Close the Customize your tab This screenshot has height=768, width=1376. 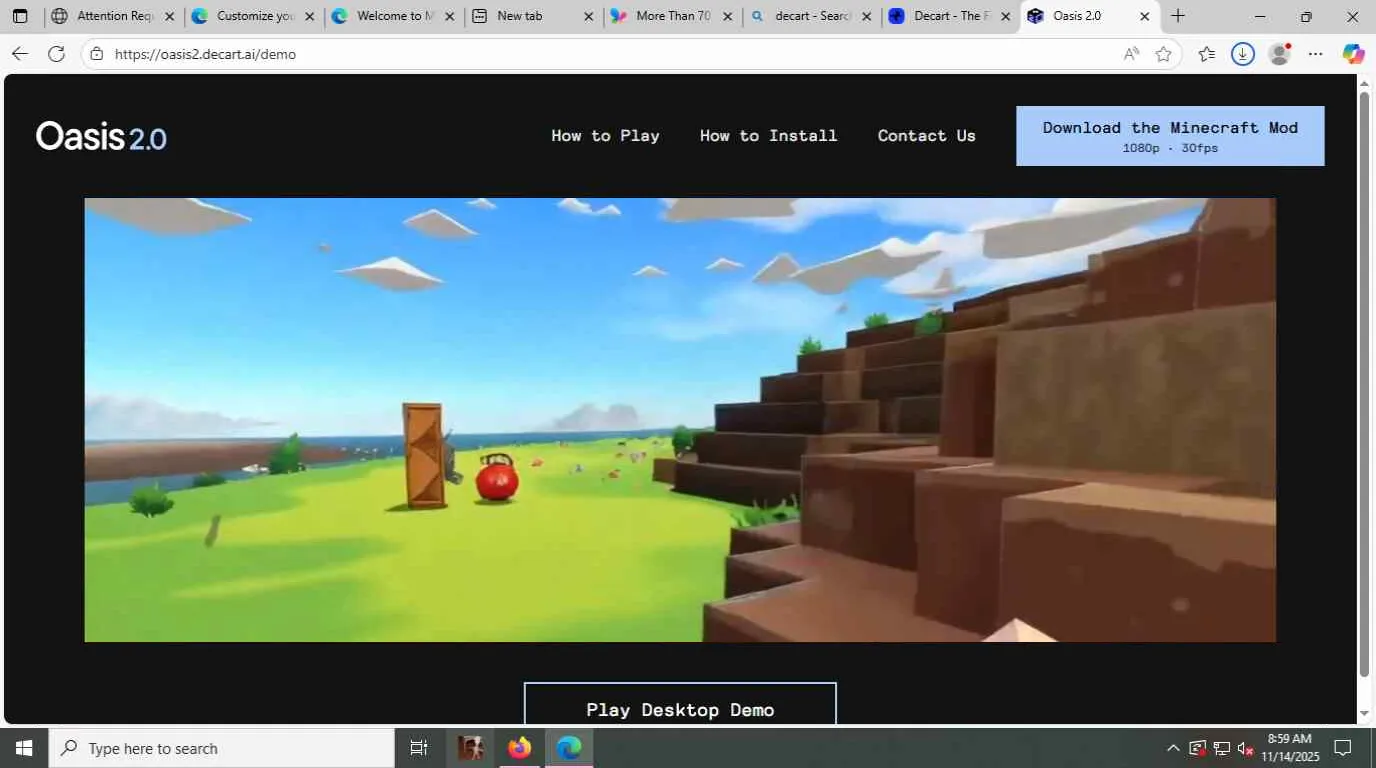309,16
